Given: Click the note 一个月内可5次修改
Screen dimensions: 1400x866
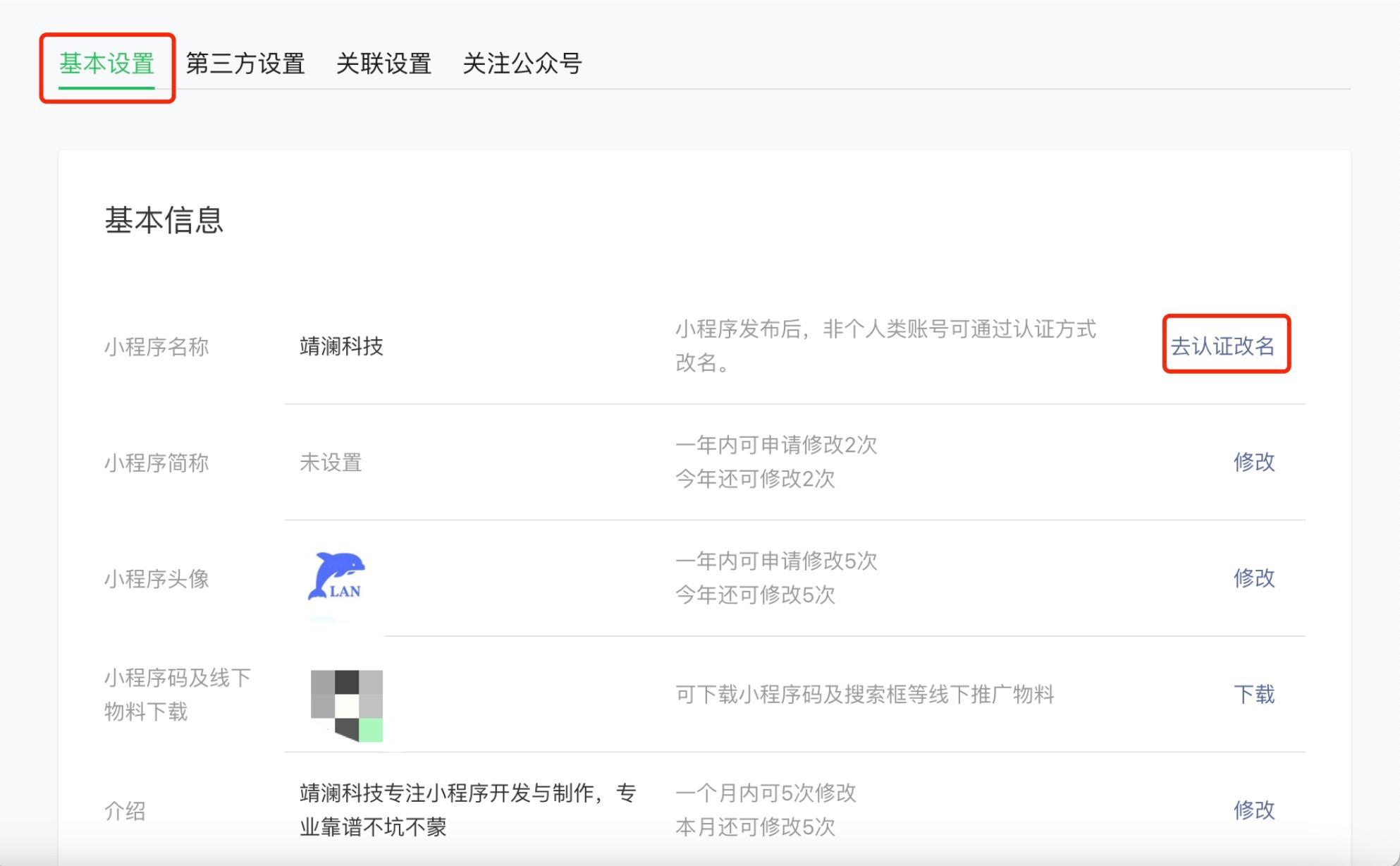Looking at the screenshot, I should (766, 793).
